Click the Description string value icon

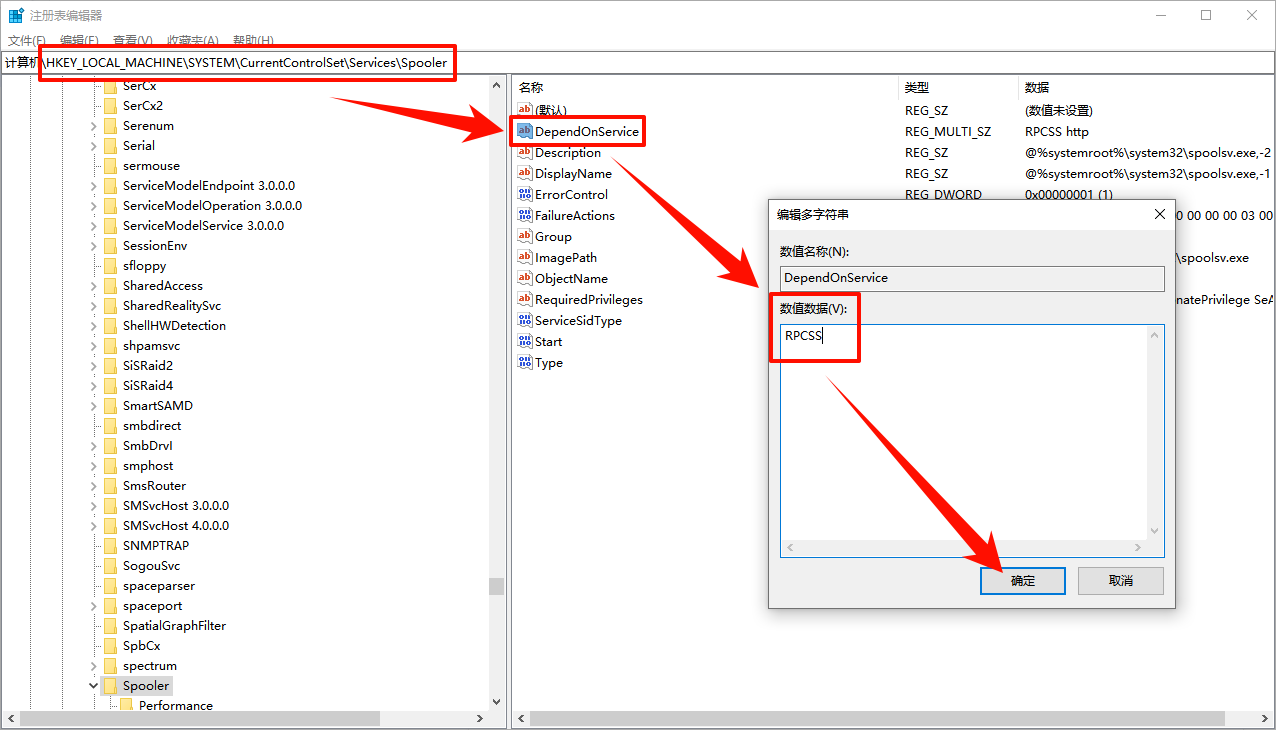click(x=525, y=153)
